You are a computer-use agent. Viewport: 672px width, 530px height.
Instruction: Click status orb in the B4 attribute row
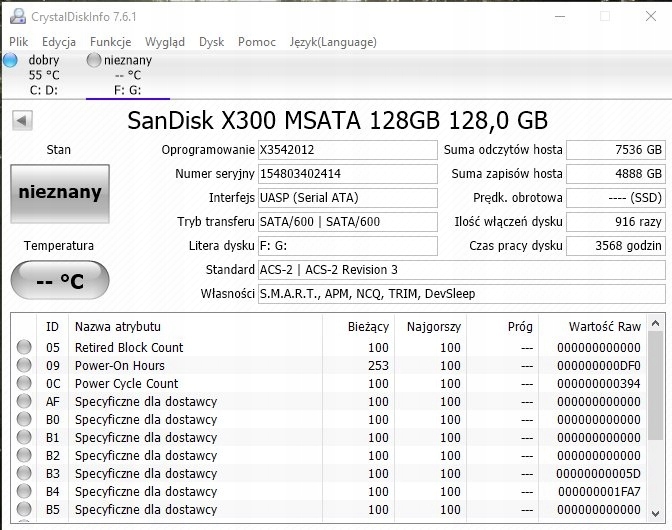click(24, 491)
